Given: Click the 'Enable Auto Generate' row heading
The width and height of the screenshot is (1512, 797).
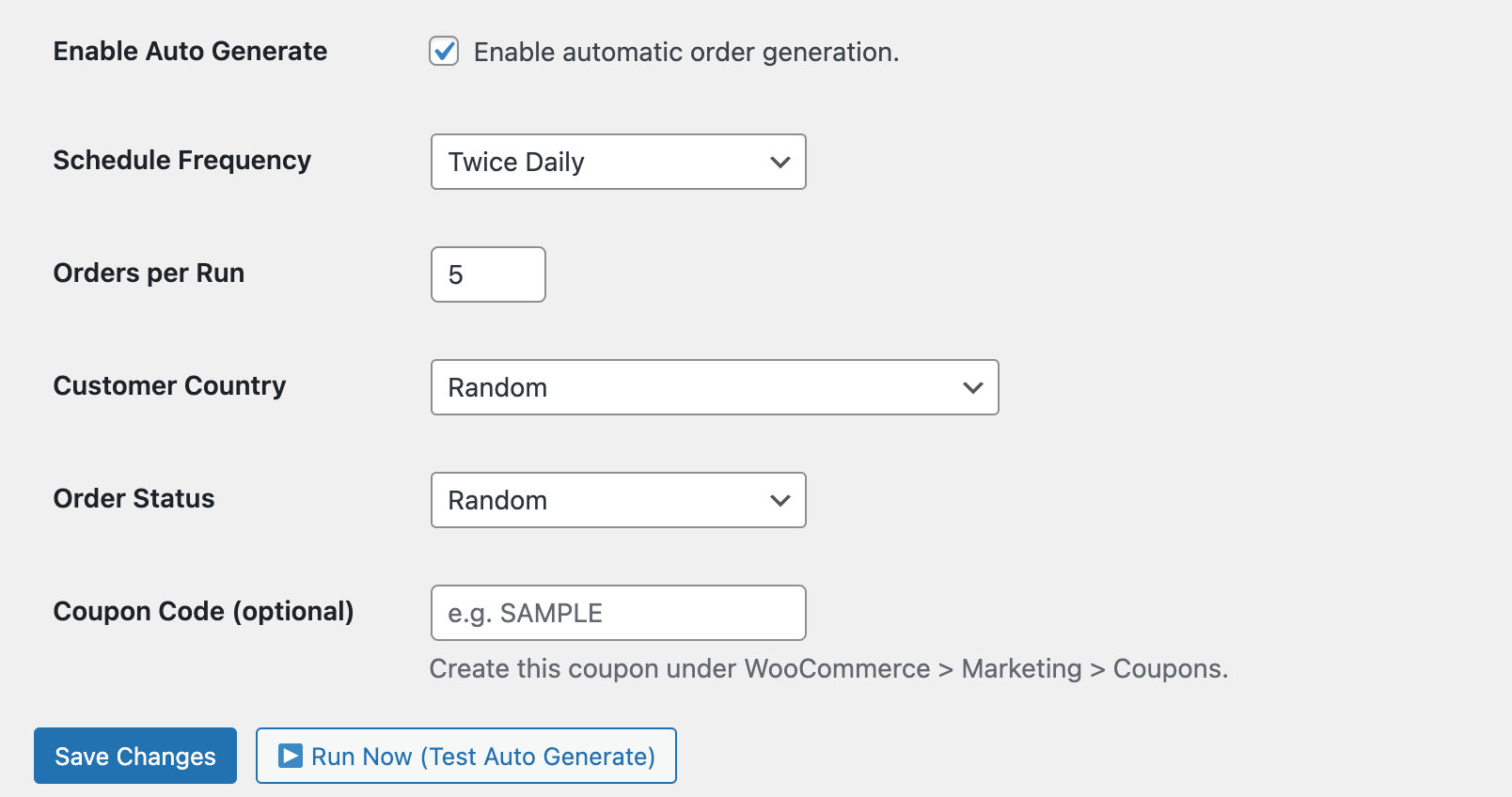Looking at the screenshot, I should (x=190, y=52).
